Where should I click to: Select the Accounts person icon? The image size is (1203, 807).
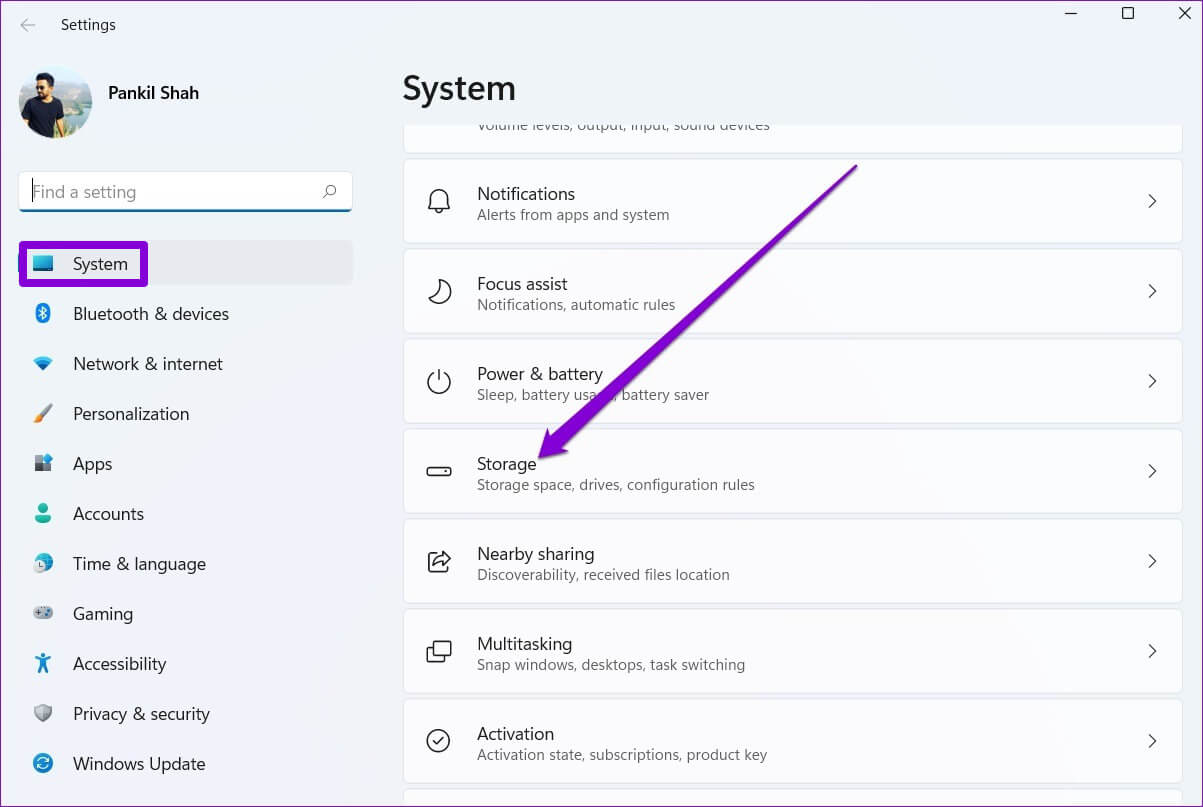click(43, 514)
